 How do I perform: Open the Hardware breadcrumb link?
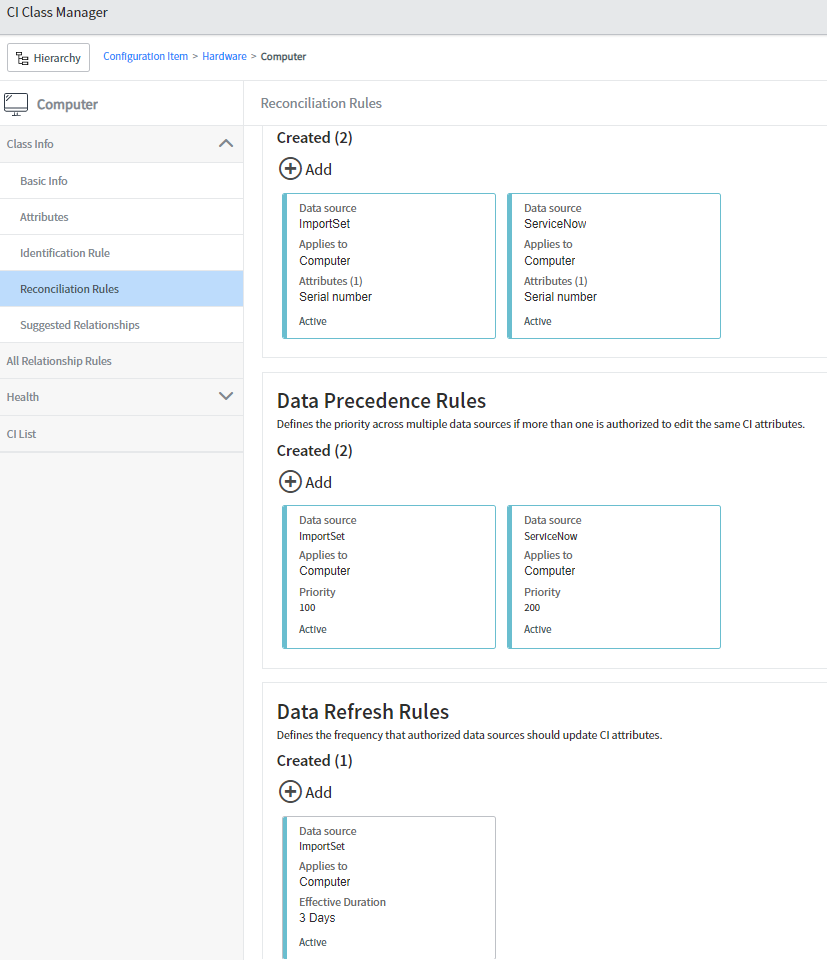click(224, 56)
